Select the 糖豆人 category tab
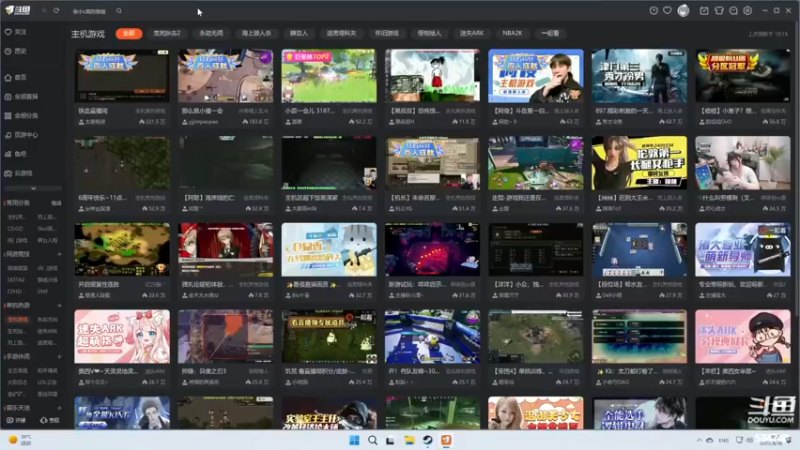800x450 pixels. tap(299, 33)
